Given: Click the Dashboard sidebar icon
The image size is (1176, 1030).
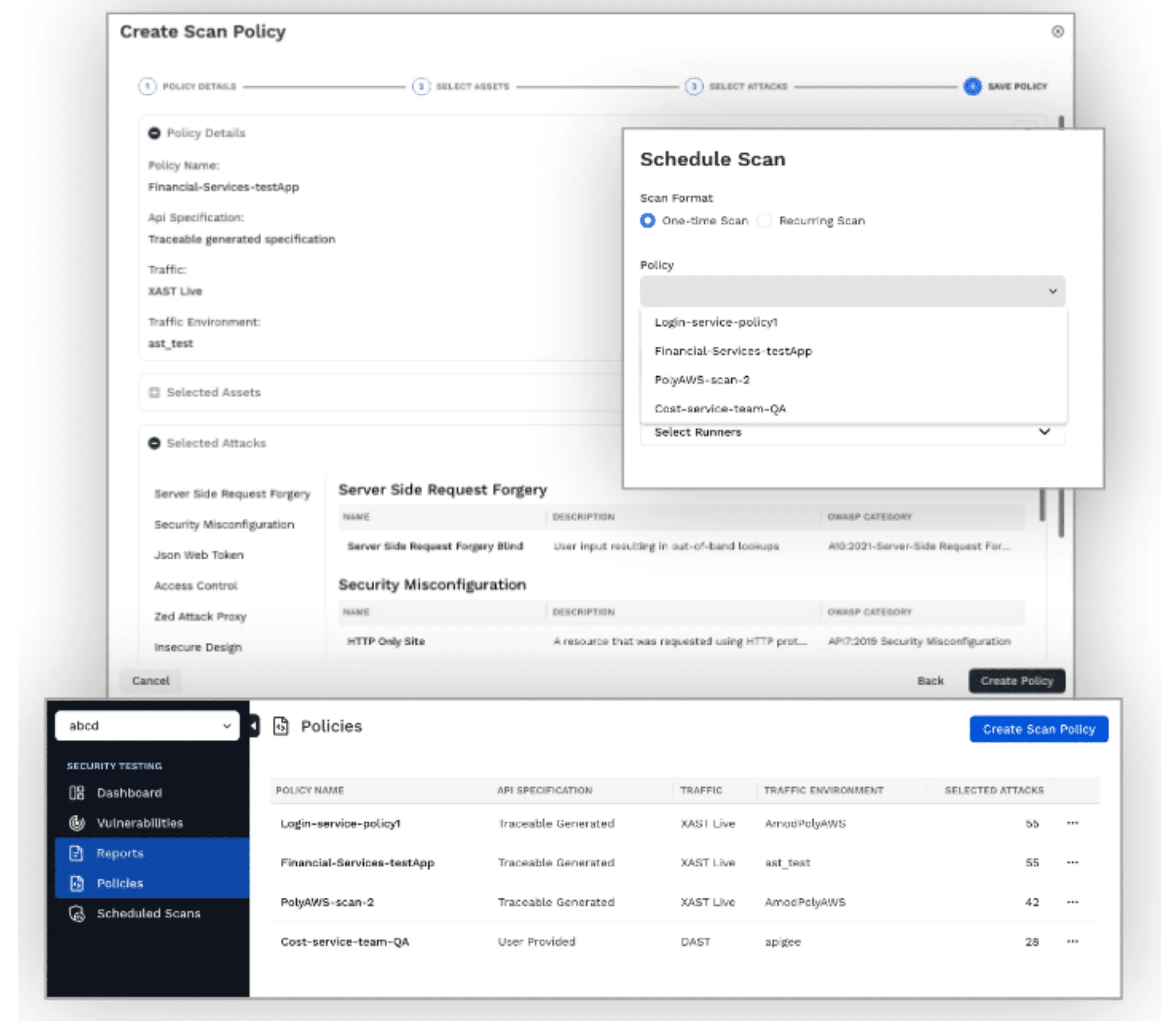Looking at the screenshot, I should pyautogui.click(x=76, y=792).
